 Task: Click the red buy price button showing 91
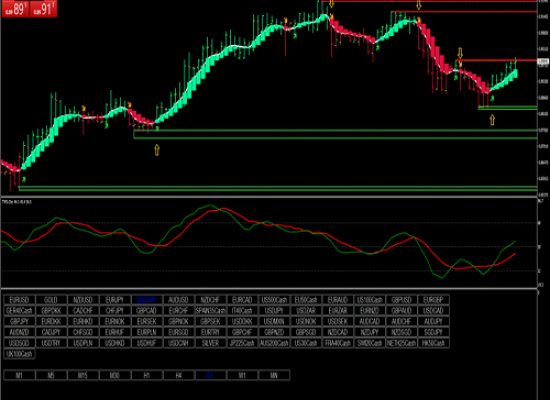click(43, 9)
